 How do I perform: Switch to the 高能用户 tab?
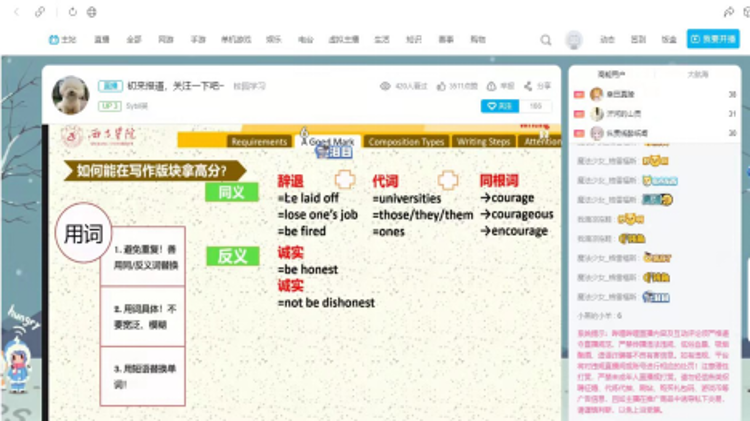pyautogui.click(x=610, y=74)
